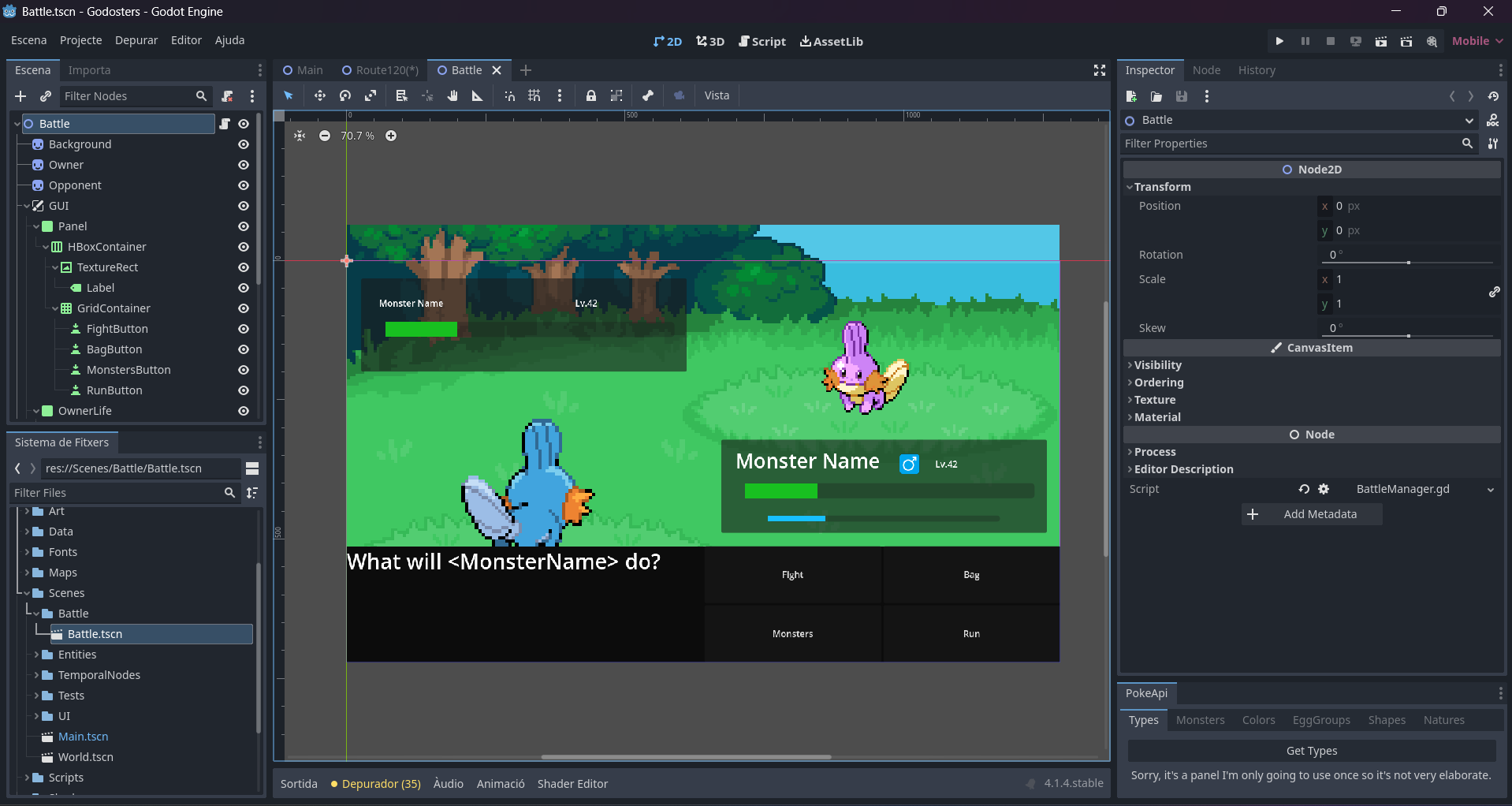This screenshot has width=1512, height=806.
Task: Expand the Scripts folder
Action: 27,778
